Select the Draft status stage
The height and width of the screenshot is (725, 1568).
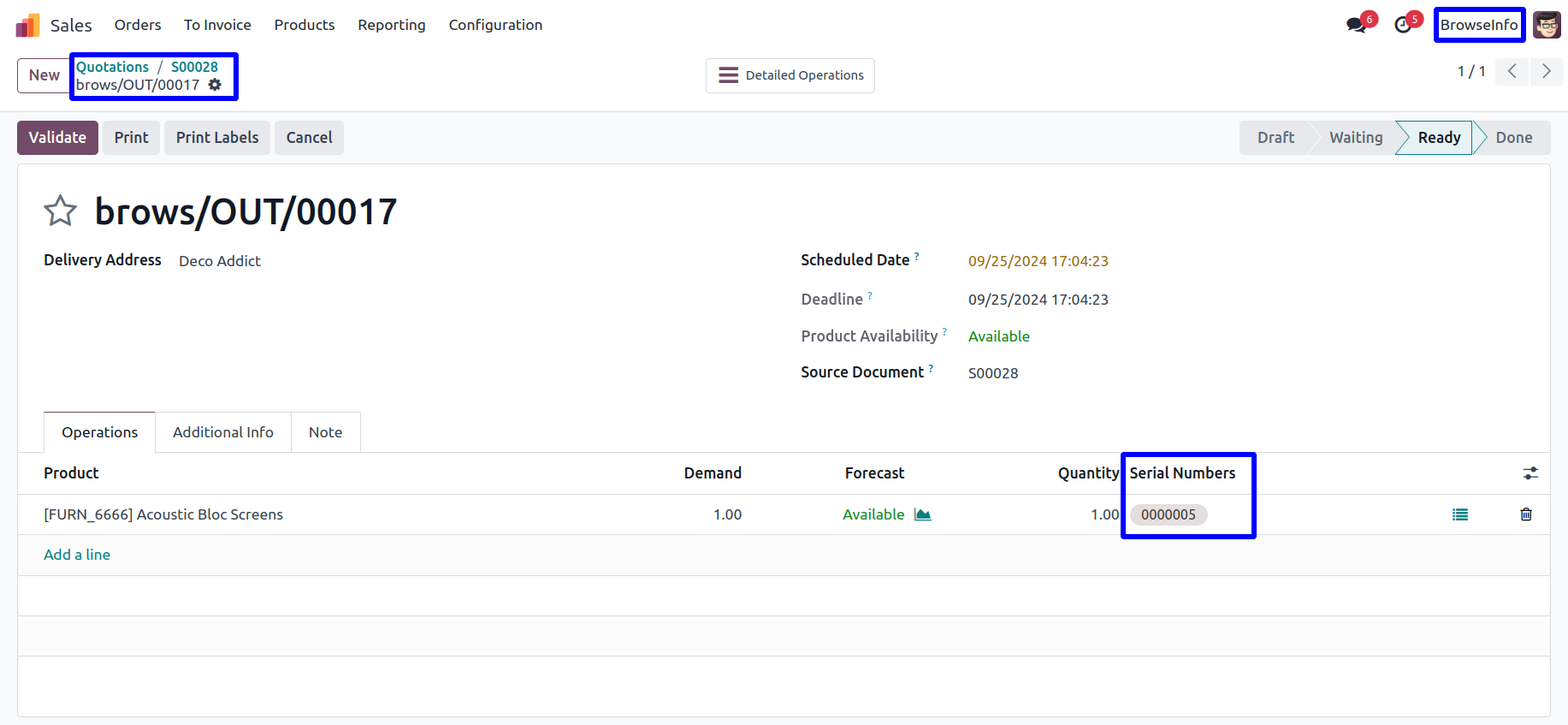click(1275, 138)
